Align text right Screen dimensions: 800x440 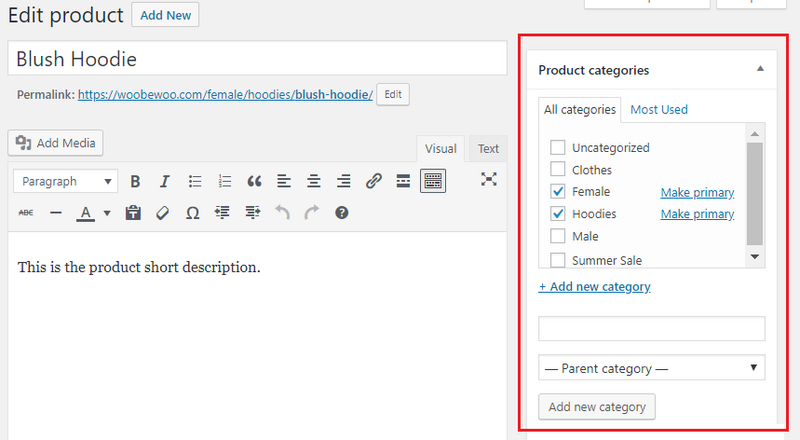click(343, 181)
